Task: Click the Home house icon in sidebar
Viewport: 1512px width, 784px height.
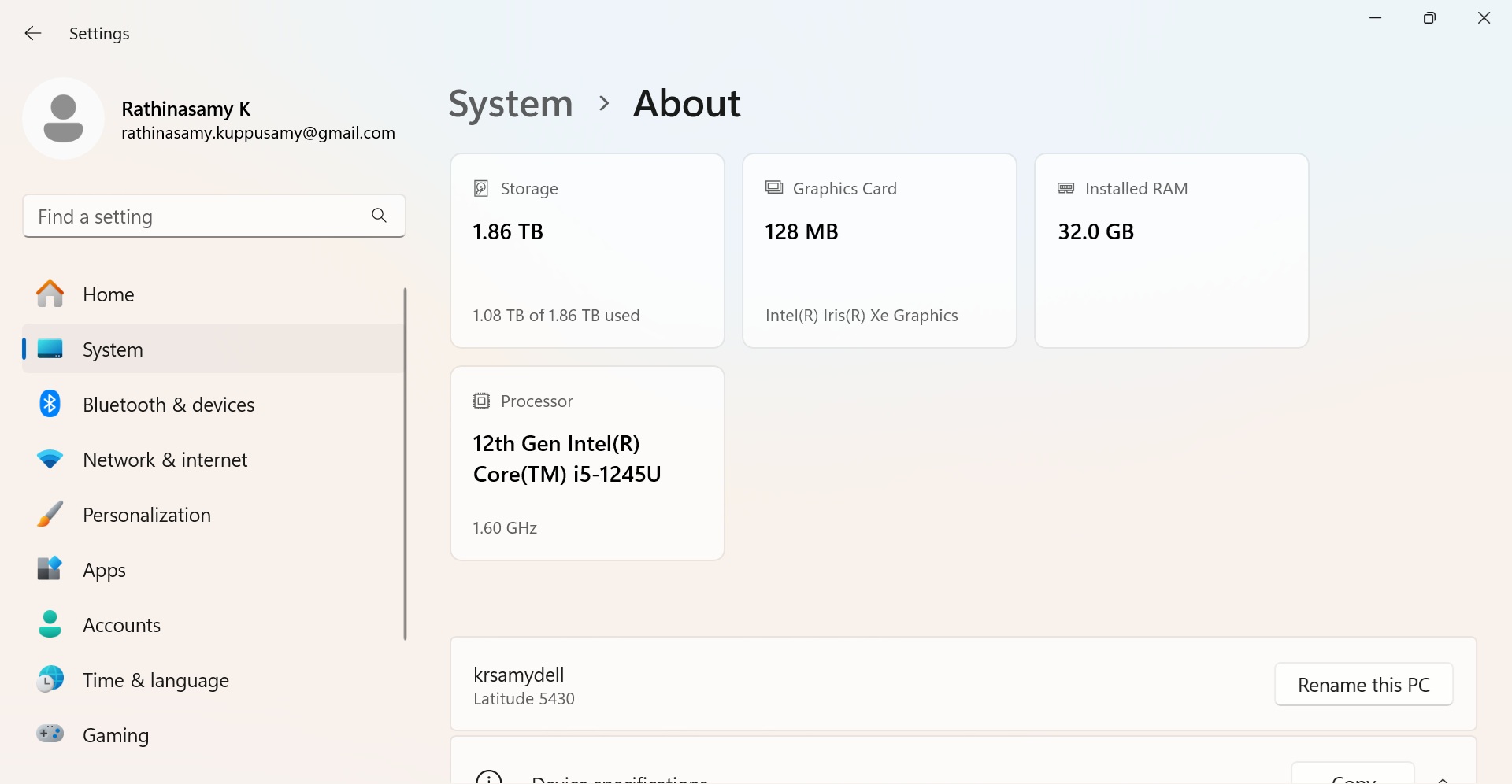Action: (50, 294)
